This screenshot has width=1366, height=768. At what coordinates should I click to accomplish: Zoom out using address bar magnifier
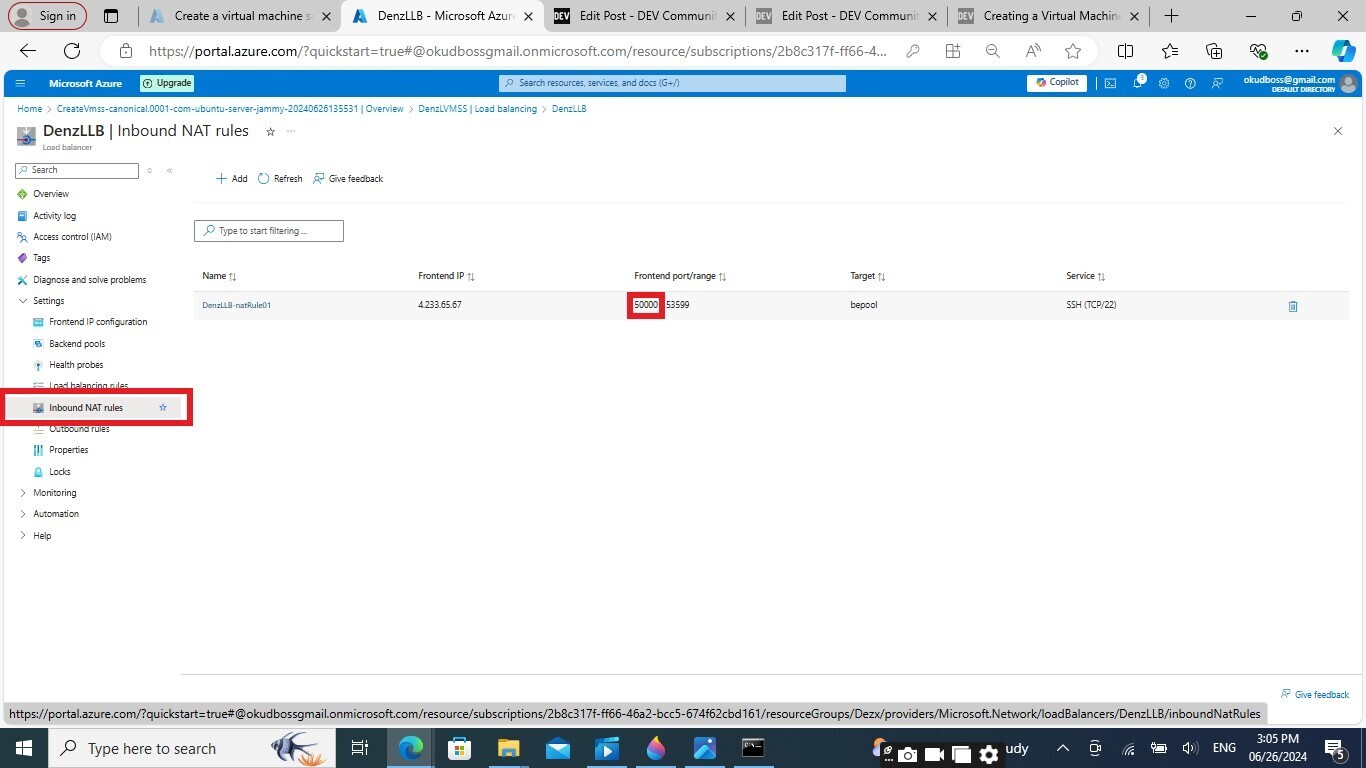[x=992, y=51]
